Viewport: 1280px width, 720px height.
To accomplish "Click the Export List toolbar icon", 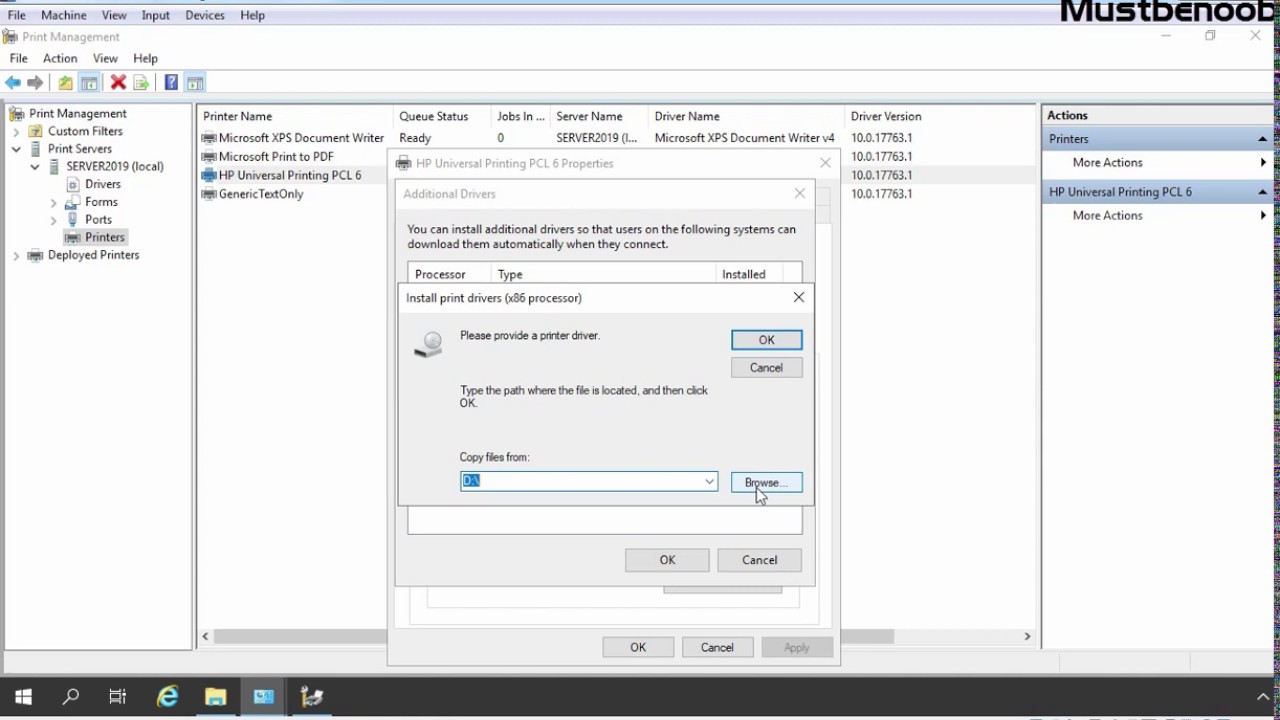I will click(141, 83).
